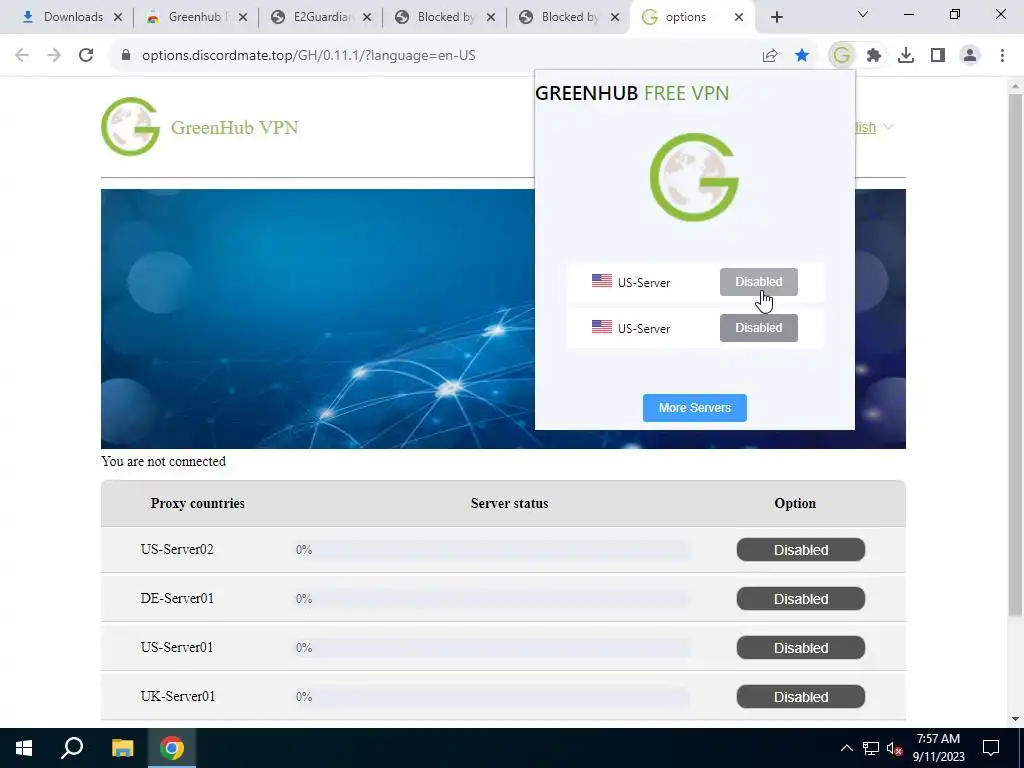1024x768 pixels.
Task: Click the GreenHub extension icon in toolbar
Action: pos(842,56)
